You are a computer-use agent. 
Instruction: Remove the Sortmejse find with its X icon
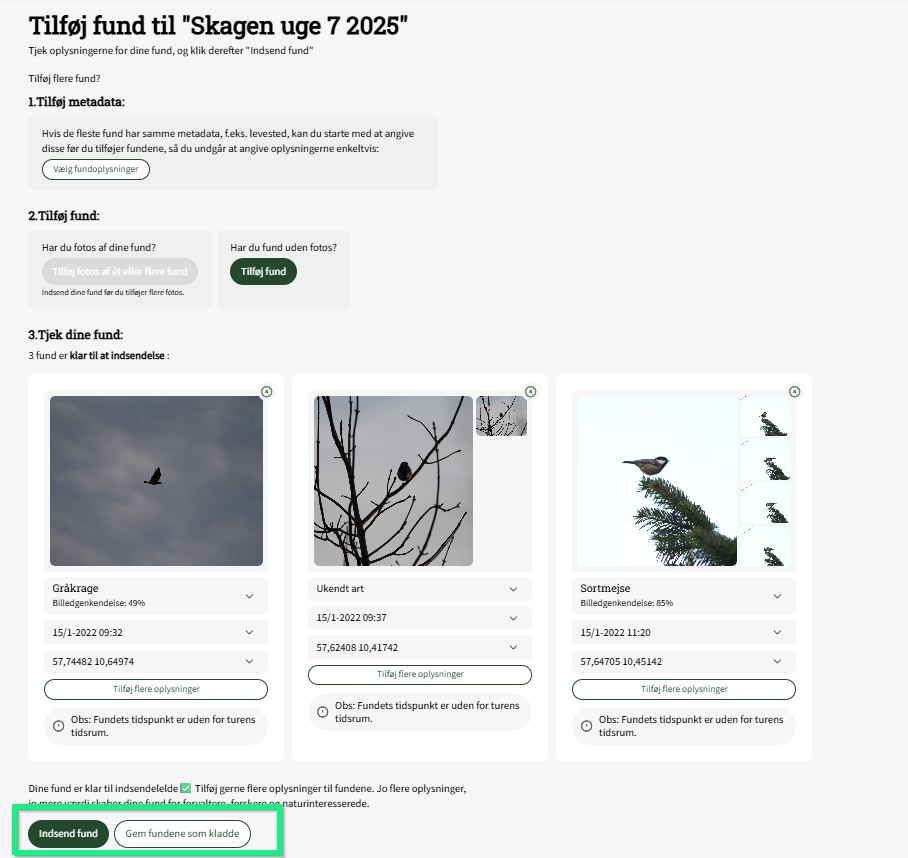click(794, 392)
